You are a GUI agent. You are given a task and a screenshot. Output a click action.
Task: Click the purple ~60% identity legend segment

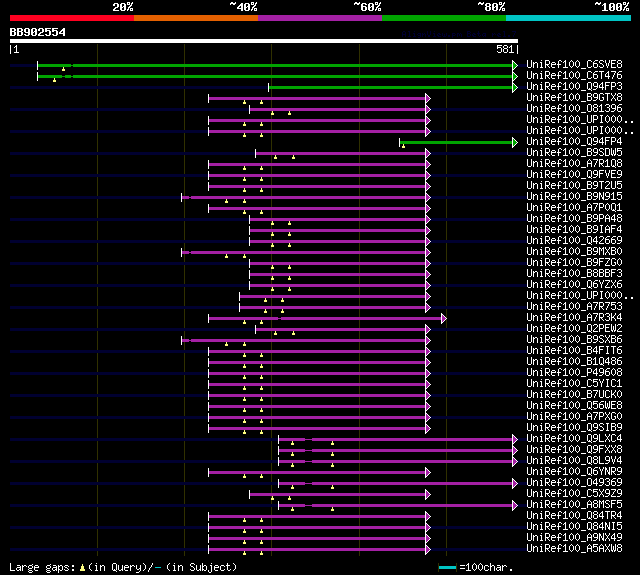(x=320, y=18)
